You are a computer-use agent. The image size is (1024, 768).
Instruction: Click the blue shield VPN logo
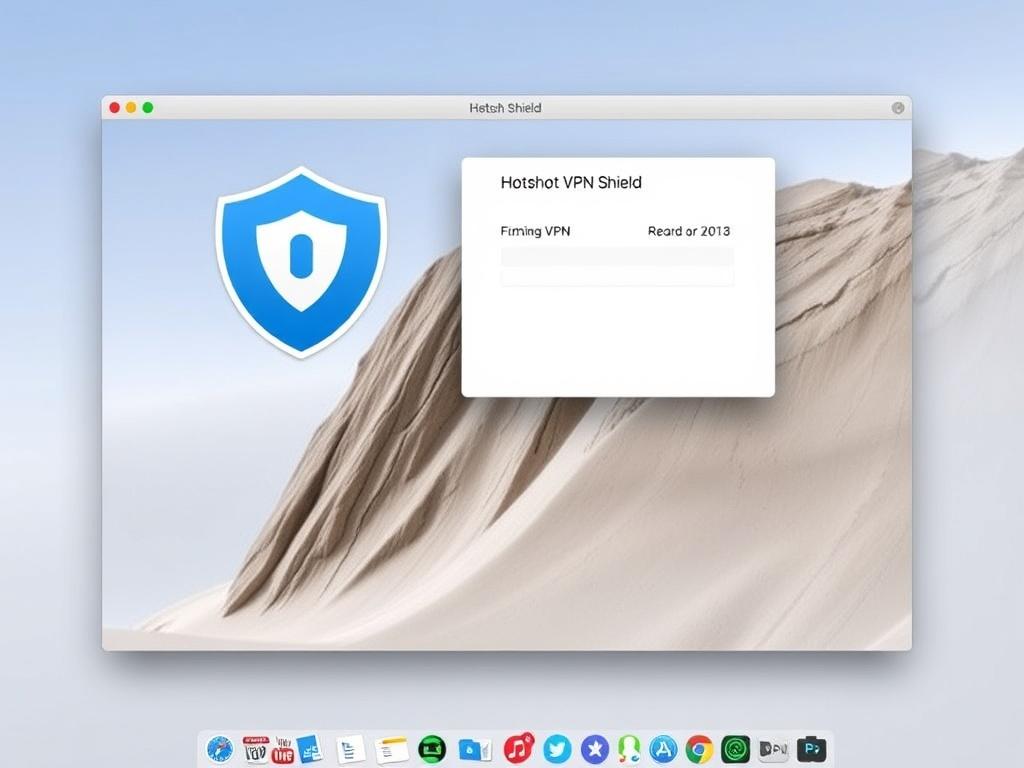[x=301, y=262]
